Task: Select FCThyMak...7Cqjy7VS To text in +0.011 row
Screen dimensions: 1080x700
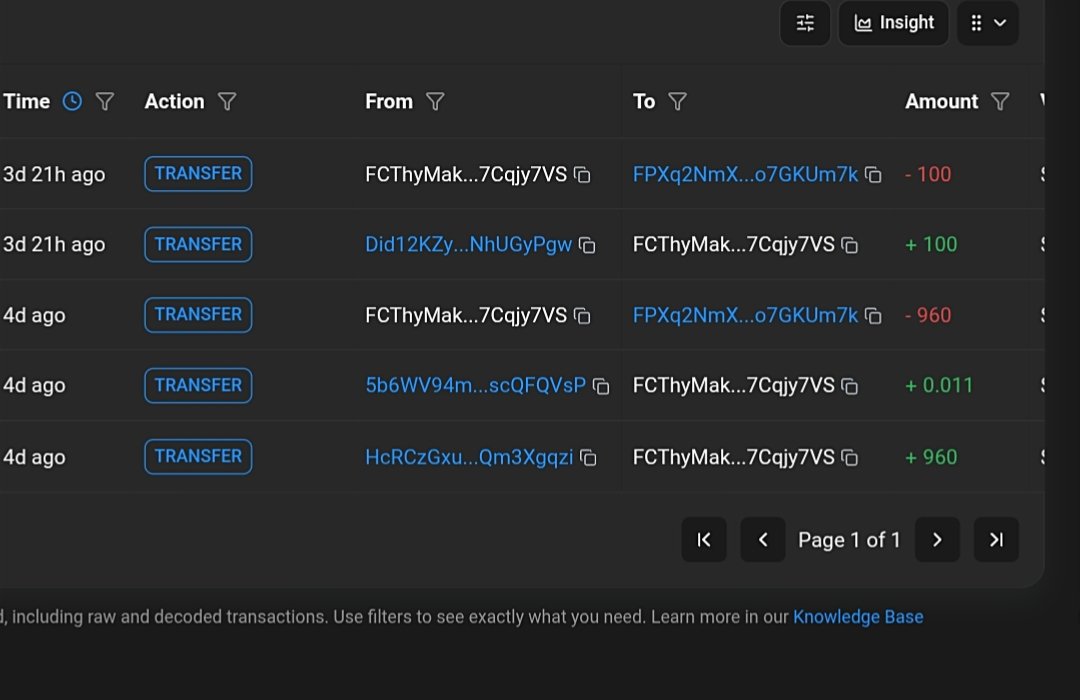Action: (x=734, y=385)
